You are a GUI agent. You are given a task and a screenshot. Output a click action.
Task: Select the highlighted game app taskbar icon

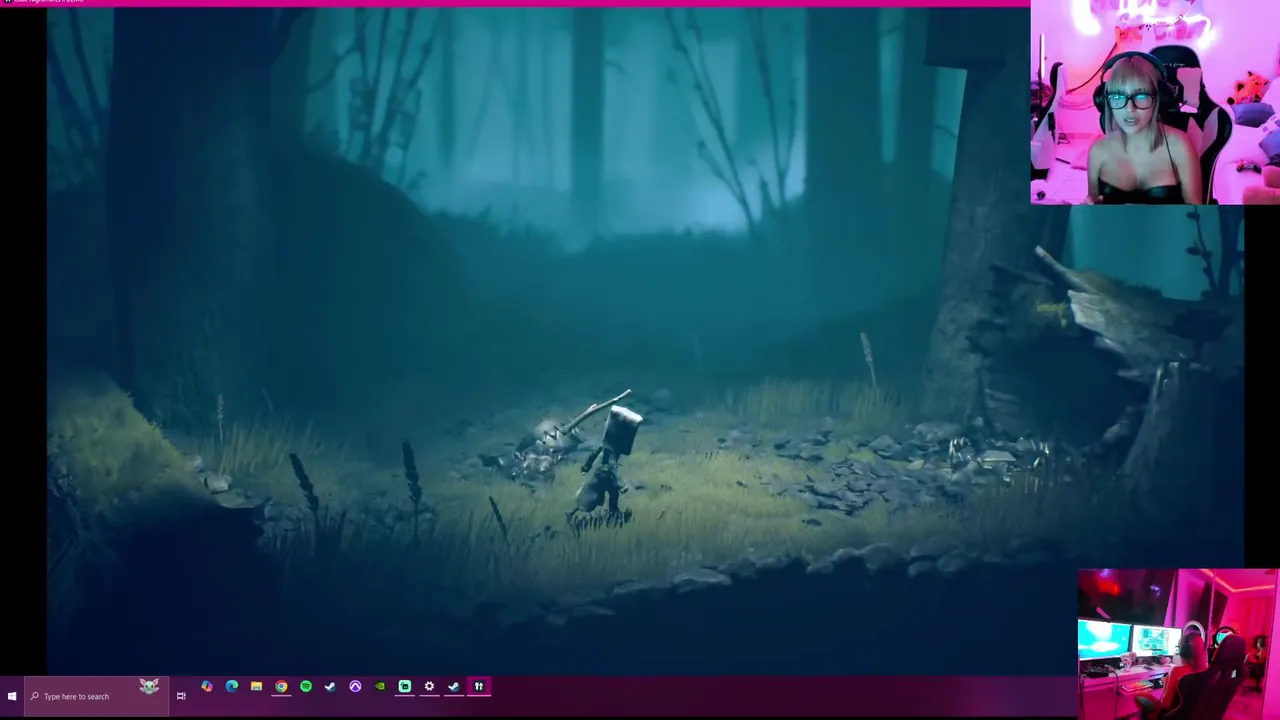click(479, 686)
